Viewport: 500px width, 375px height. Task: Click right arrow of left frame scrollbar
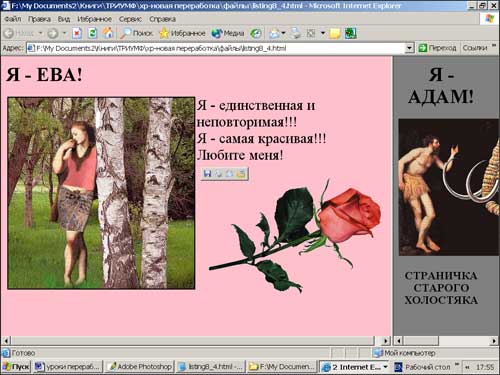coord(386,341)
